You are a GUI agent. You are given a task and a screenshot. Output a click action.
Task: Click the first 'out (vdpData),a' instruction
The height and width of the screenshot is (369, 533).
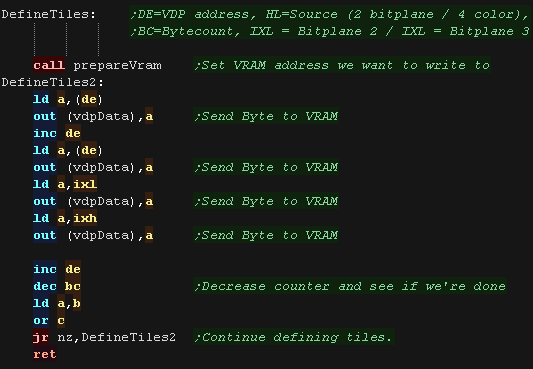click(x=93, y=116)
